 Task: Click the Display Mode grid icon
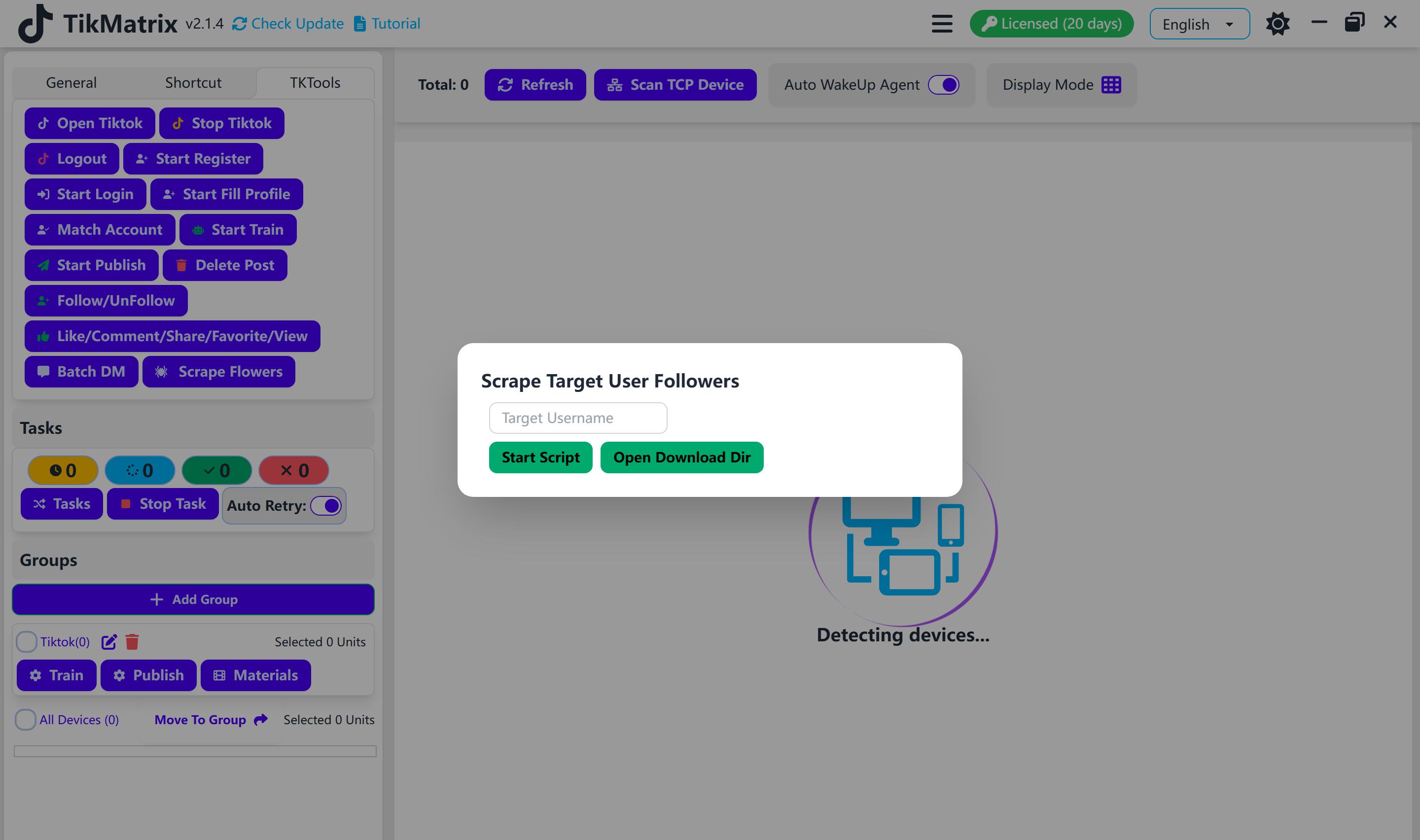click(1111, 85)
